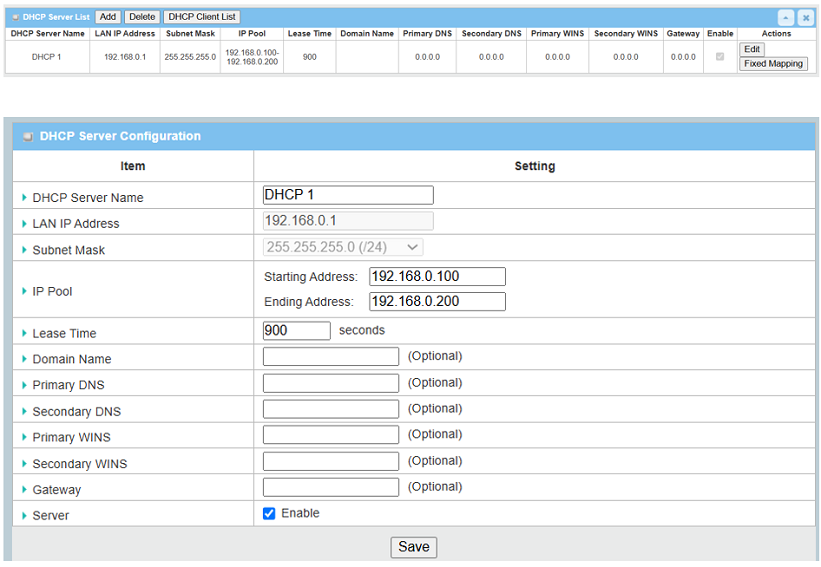Open the Subnet Mask dropdown
This screenshot has height=567, width=821.
tap(343, 247)
